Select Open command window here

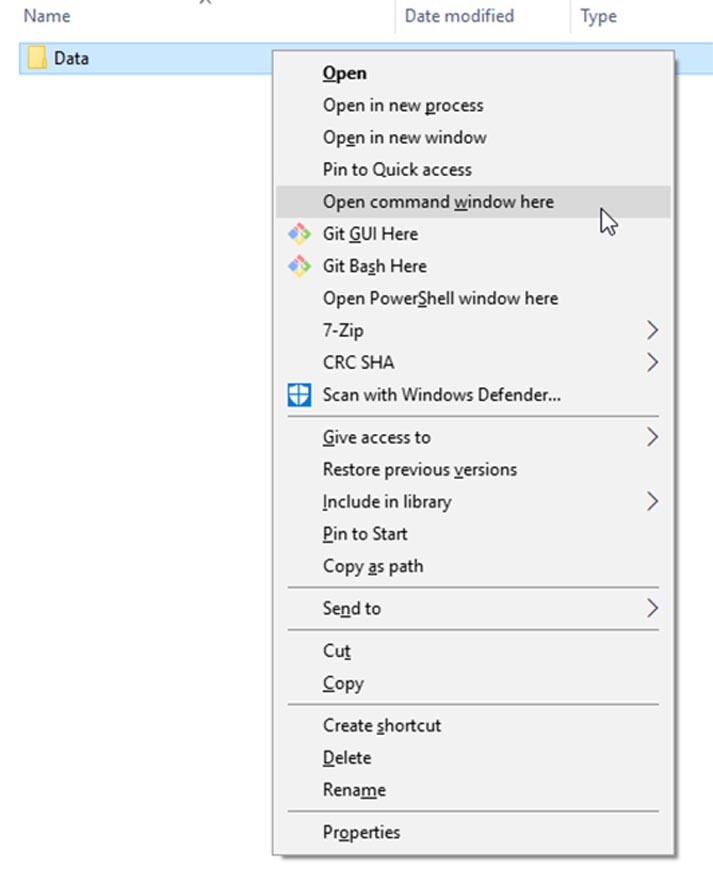point(438,202)
